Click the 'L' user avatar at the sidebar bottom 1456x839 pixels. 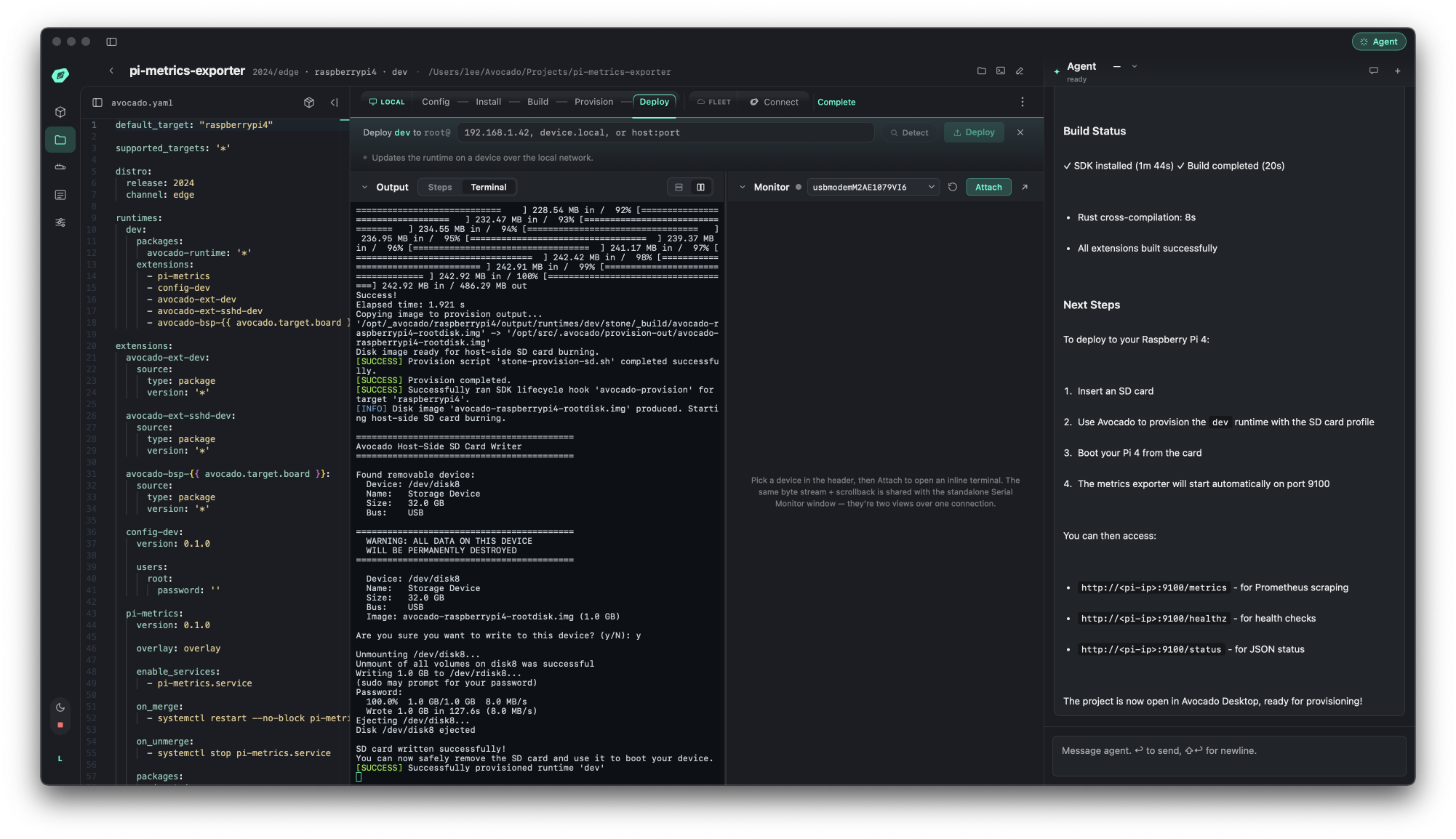[x=60, y=759]
